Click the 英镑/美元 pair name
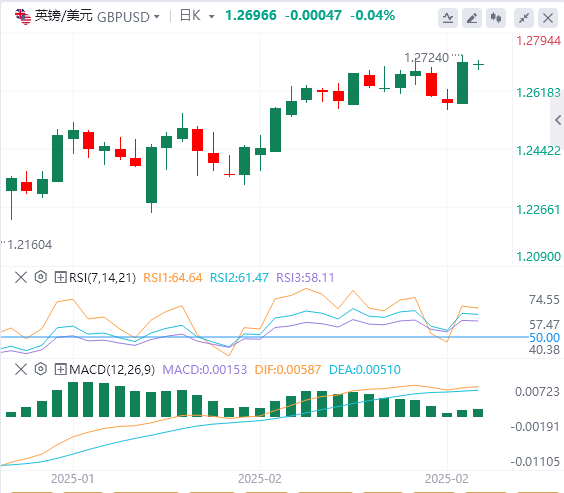Viewport: 564px width, 493px height. tap(64, 16)
